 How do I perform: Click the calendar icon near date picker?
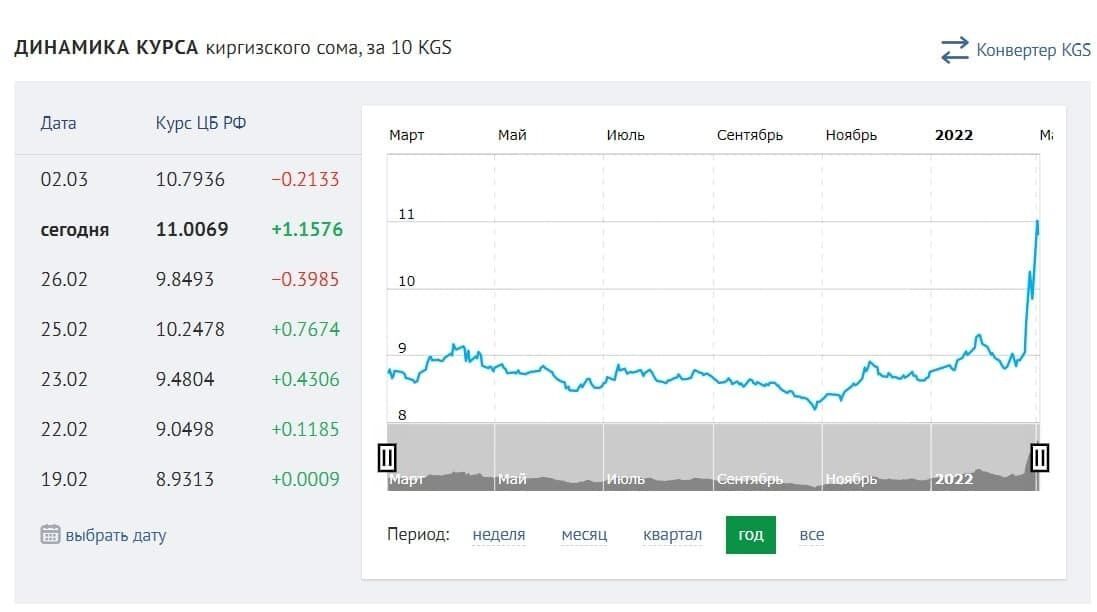pyautogui.click(x=50, y=534)
